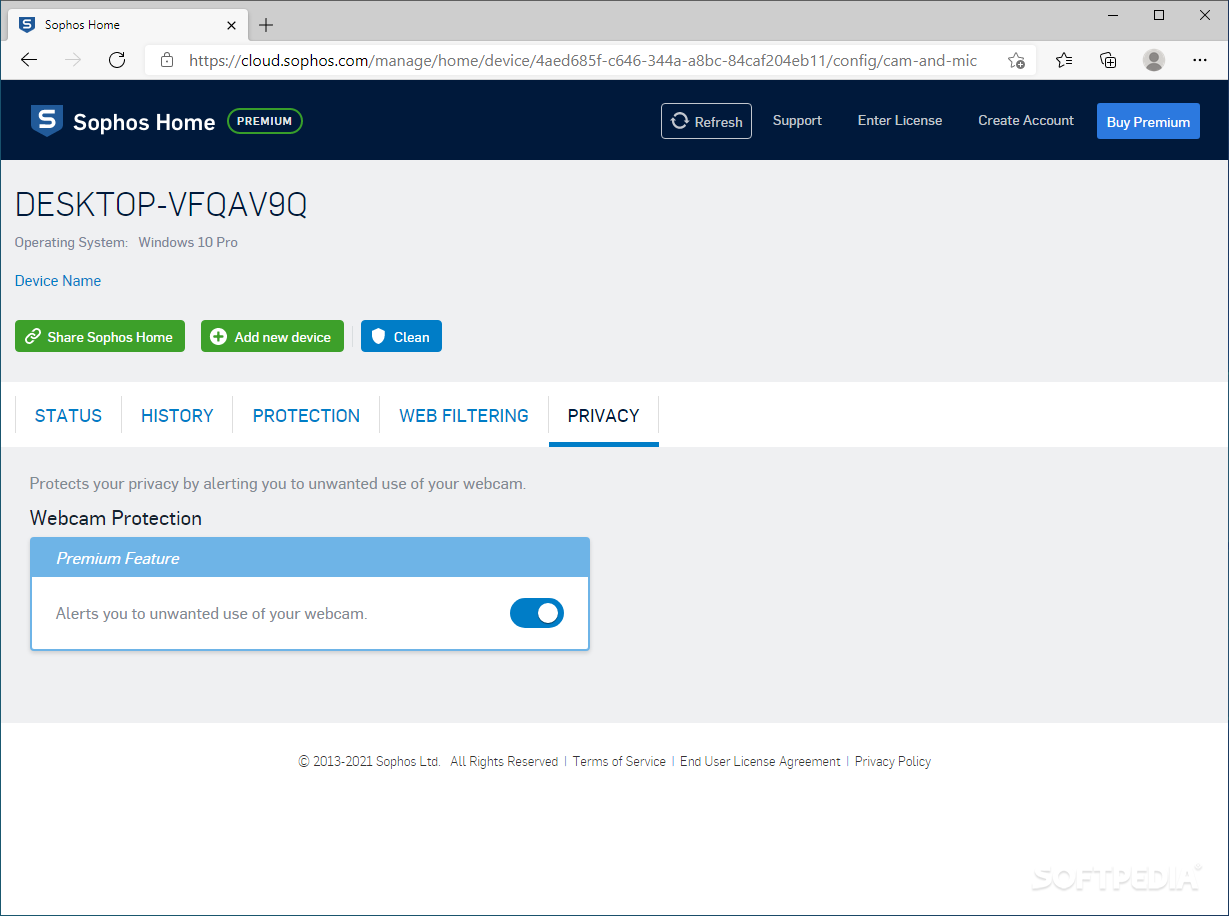Open the End User License Agreement link

click(760, 761)
